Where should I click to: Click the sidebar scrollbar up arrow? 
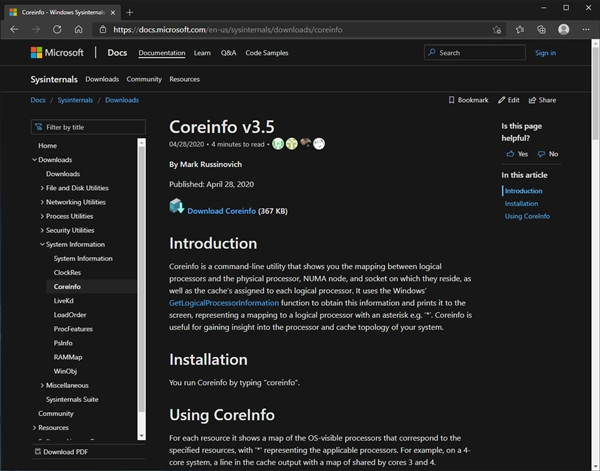pos(142,142)
